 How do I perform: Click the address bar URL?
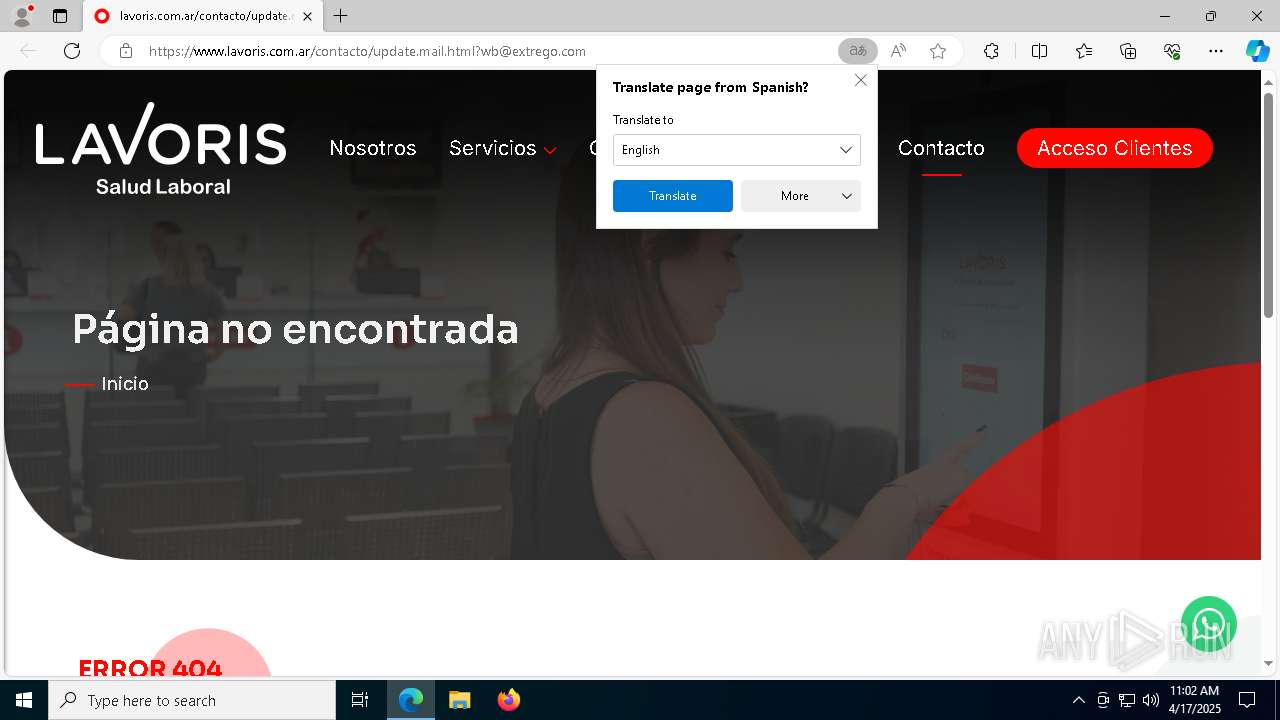click(367, 51)
